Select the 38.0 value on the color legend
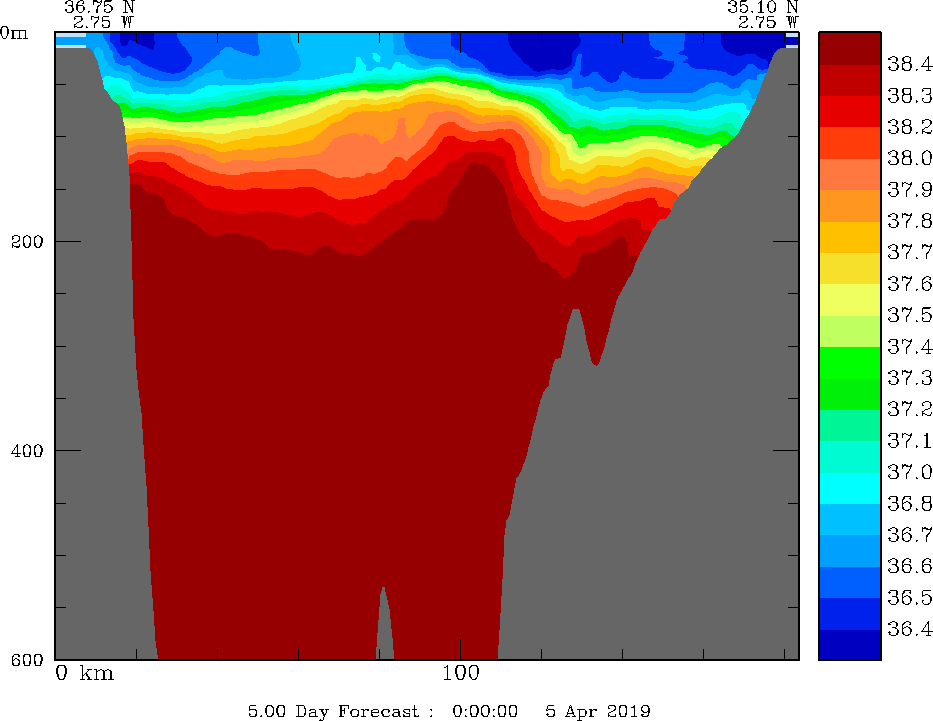 (909, 158)
